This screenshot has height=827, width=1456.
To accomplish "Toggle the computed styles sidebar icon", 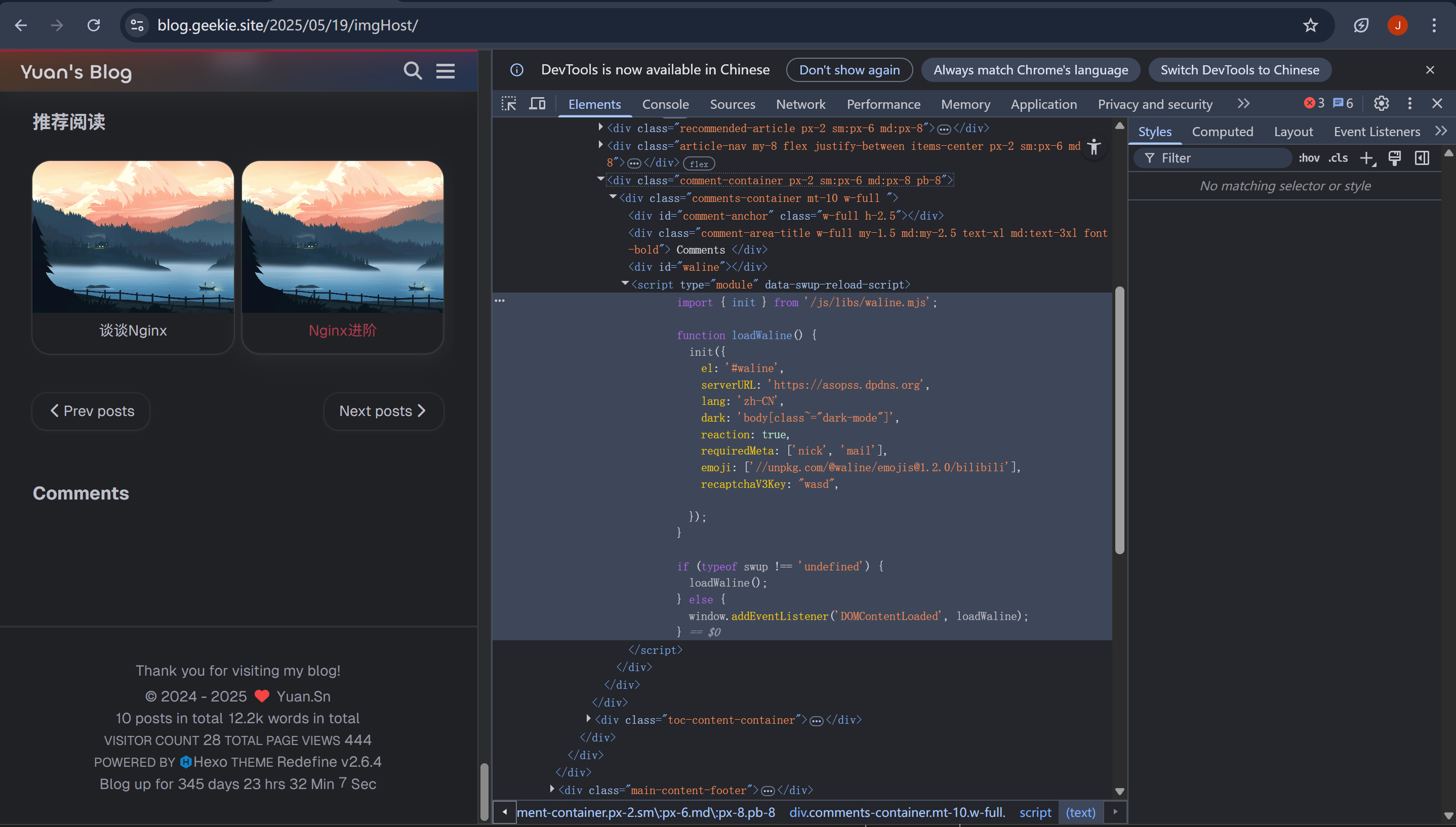I will (x=1422, y=158).
